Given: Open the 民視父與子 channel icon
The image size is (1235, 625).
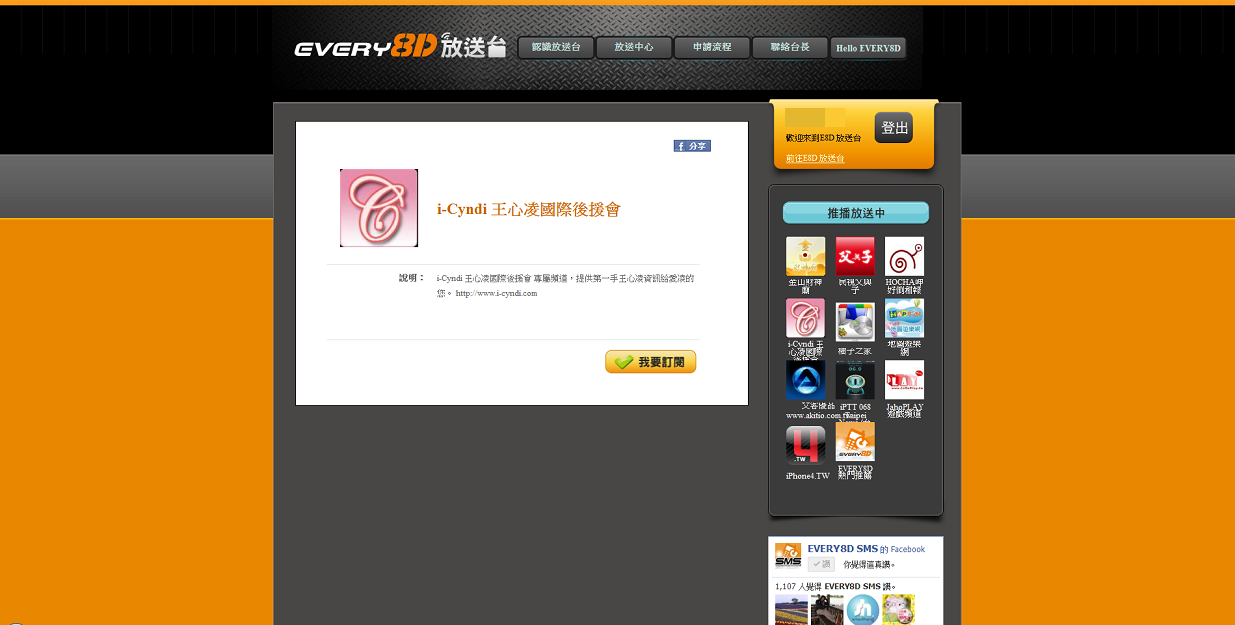Looking at the screenshot, I should click(x=855, y=256).
